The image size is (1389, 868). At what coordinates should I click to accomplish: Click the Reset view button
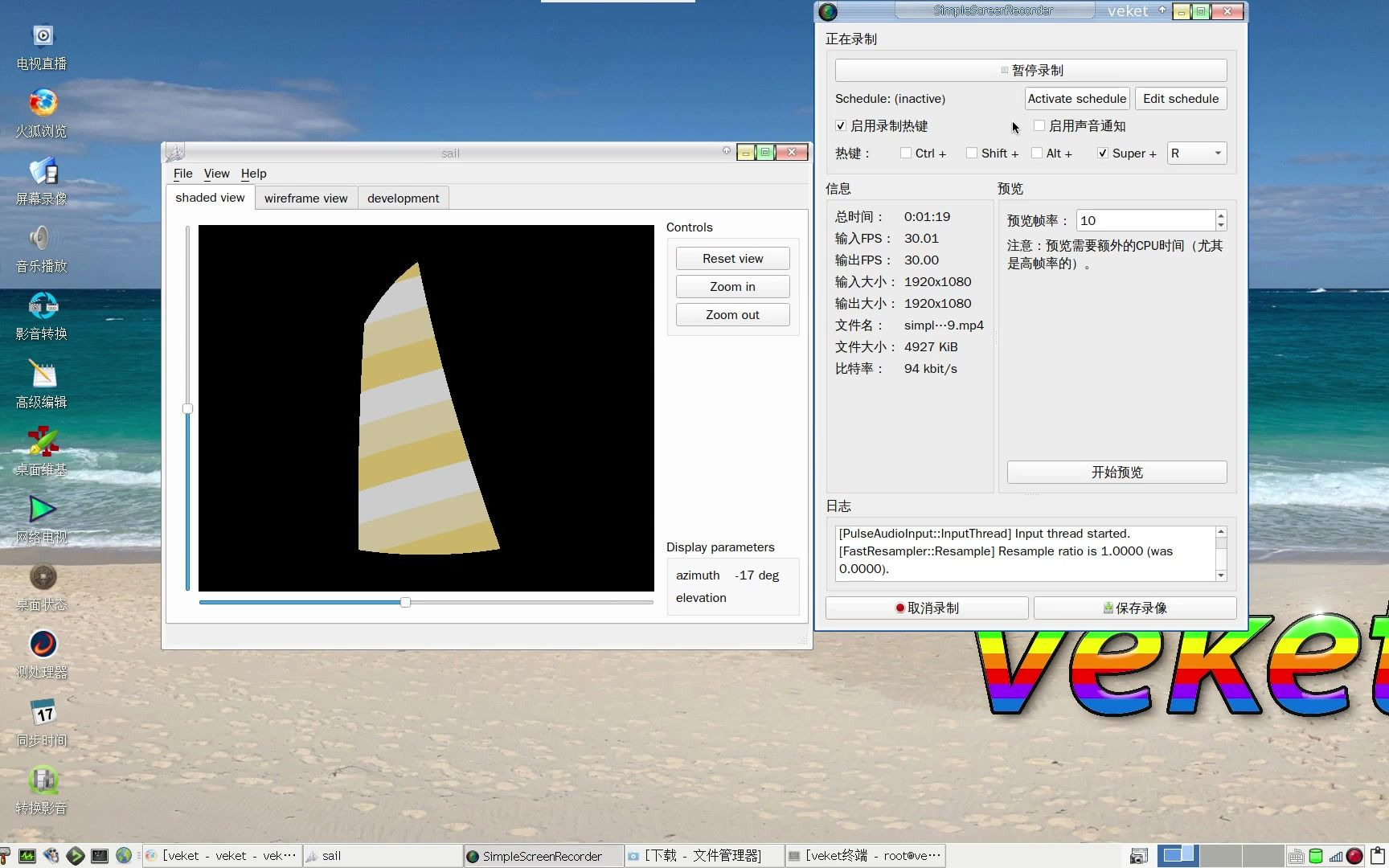pos(732,259)
